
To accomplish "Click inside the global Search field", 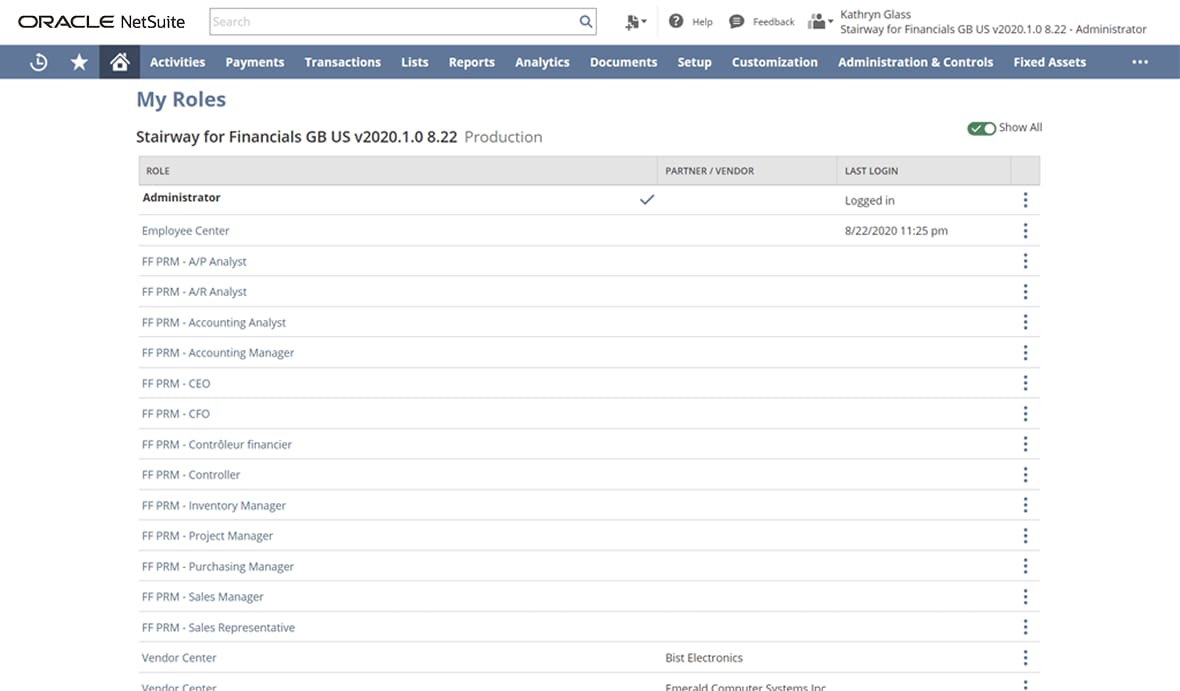I will [x=392, y=22].
